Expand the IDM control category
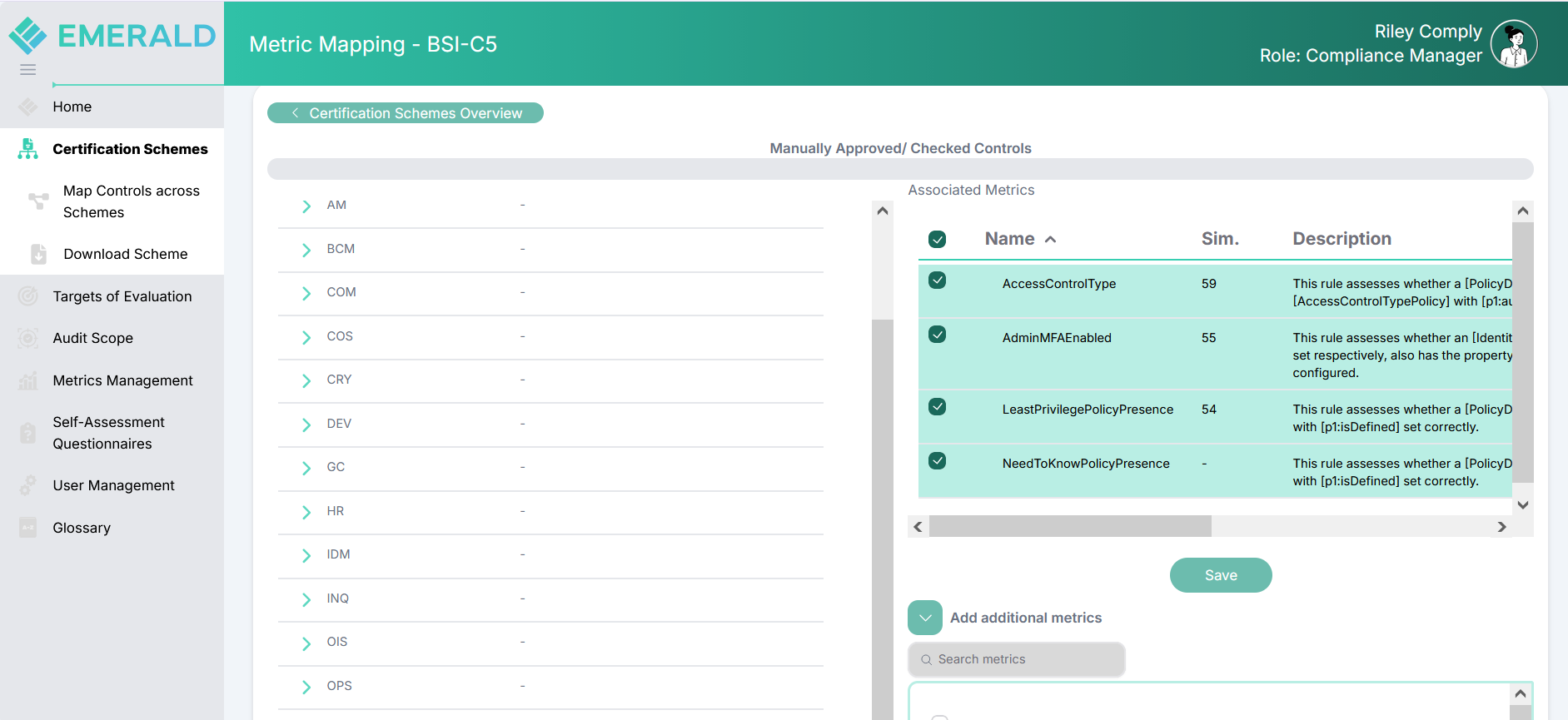The height and width of the screenshot is (720, 1568). [306, 555]
